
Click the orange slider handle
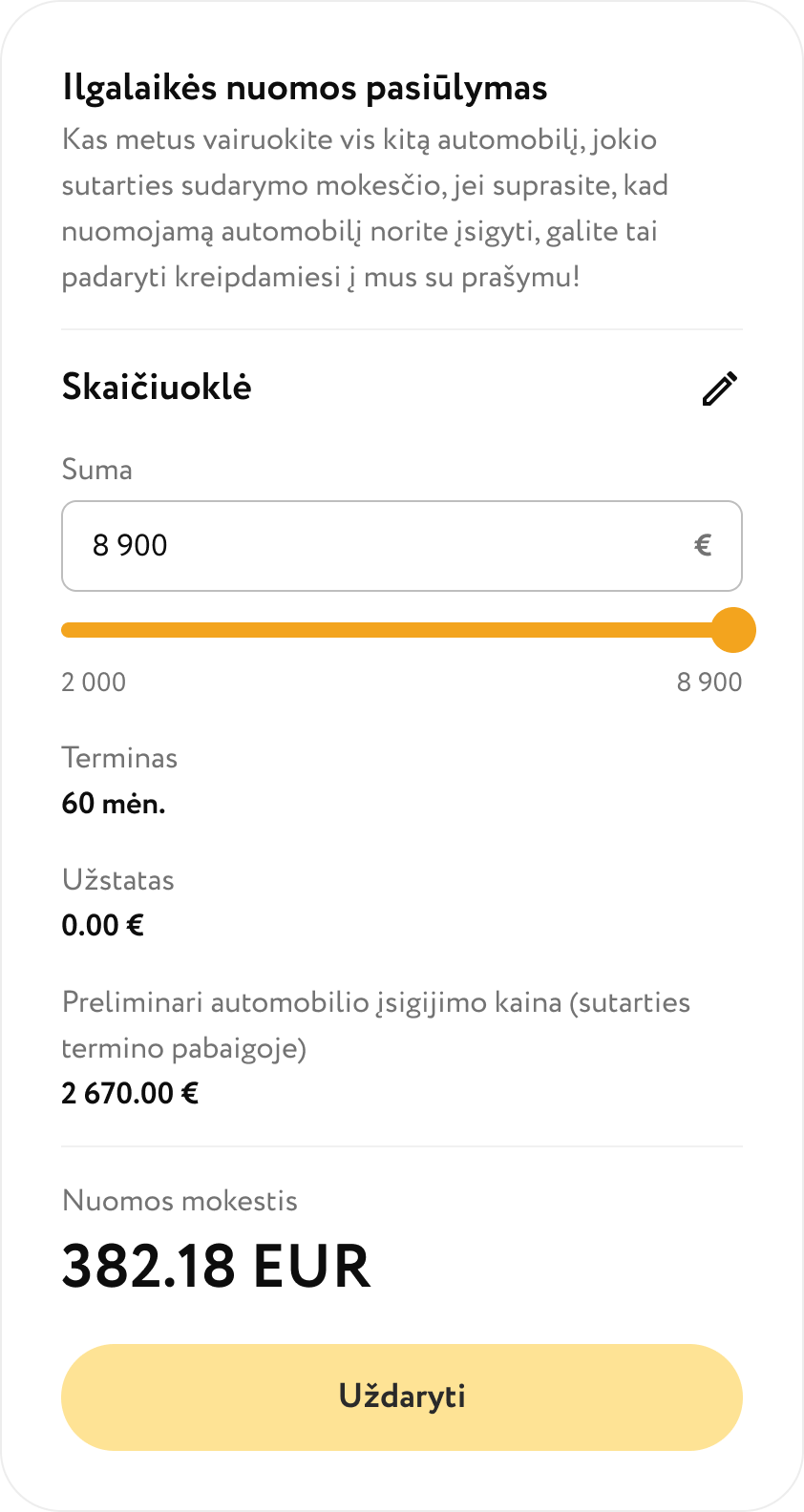tap(733, 630)
